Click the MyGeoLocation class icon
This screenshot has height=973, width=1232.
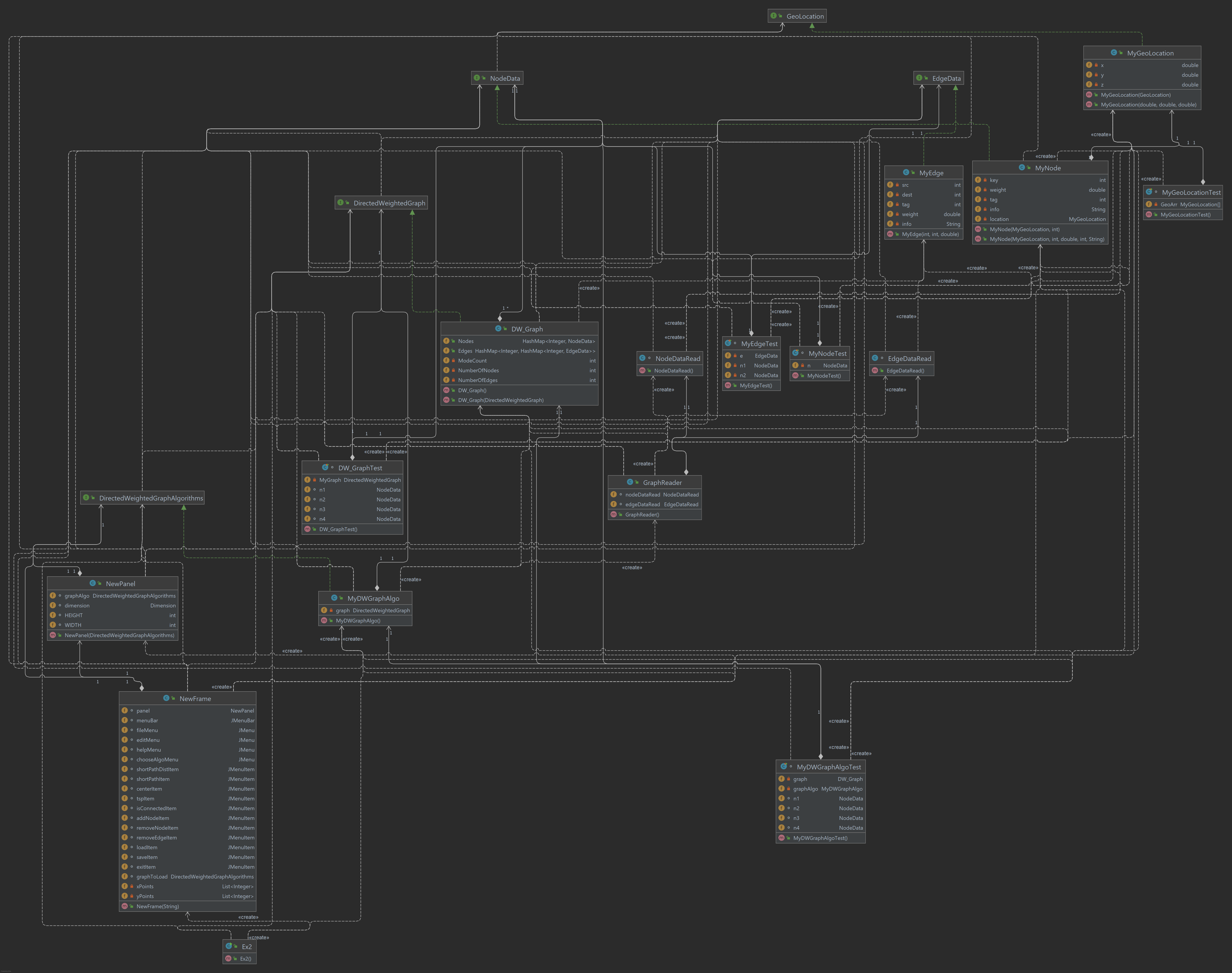tap(1114, 52)
